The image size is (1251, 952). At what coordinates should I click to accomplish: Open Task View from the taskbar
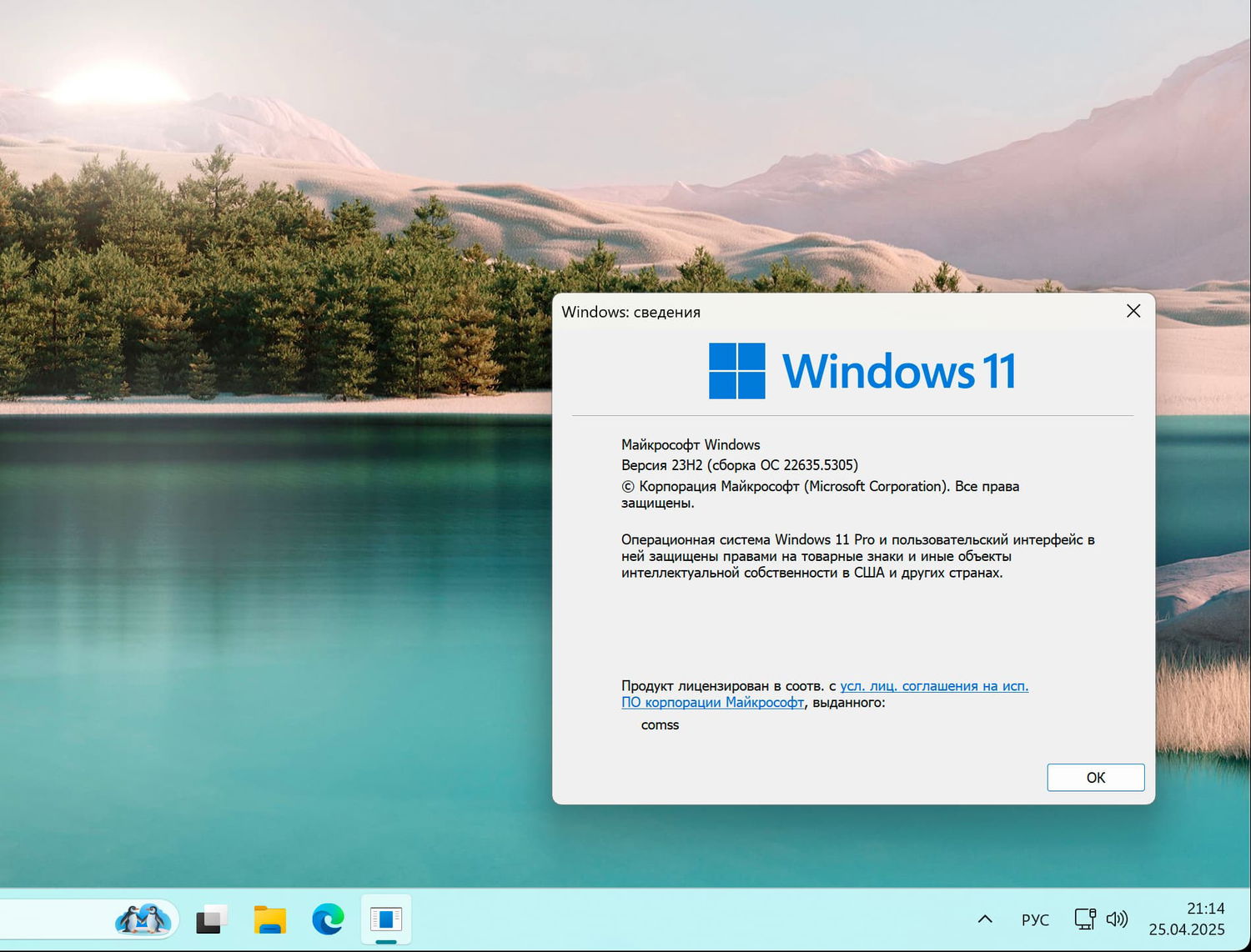tap(212, 919)
